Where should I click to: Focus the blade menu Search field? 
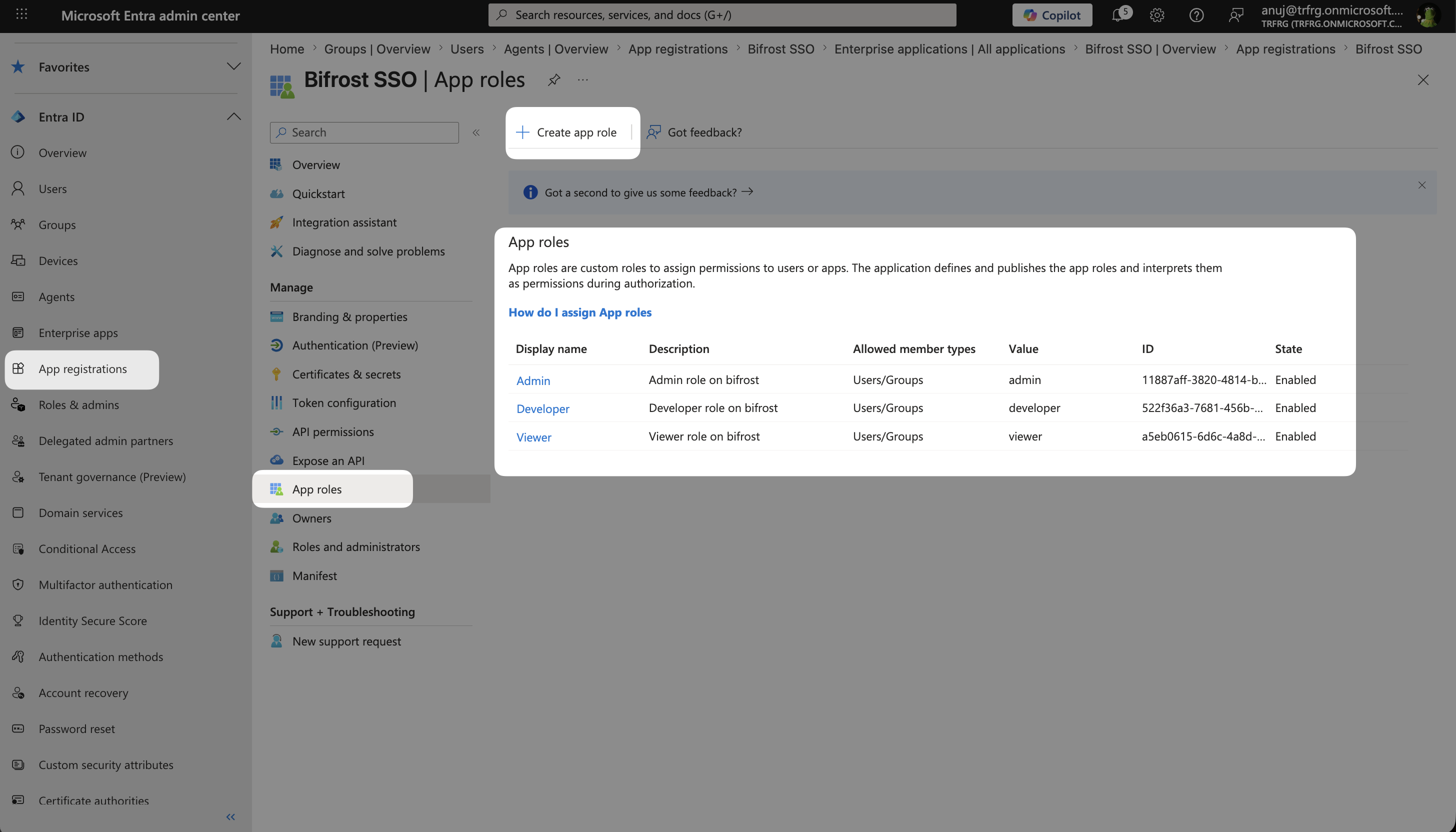[364, 132]
